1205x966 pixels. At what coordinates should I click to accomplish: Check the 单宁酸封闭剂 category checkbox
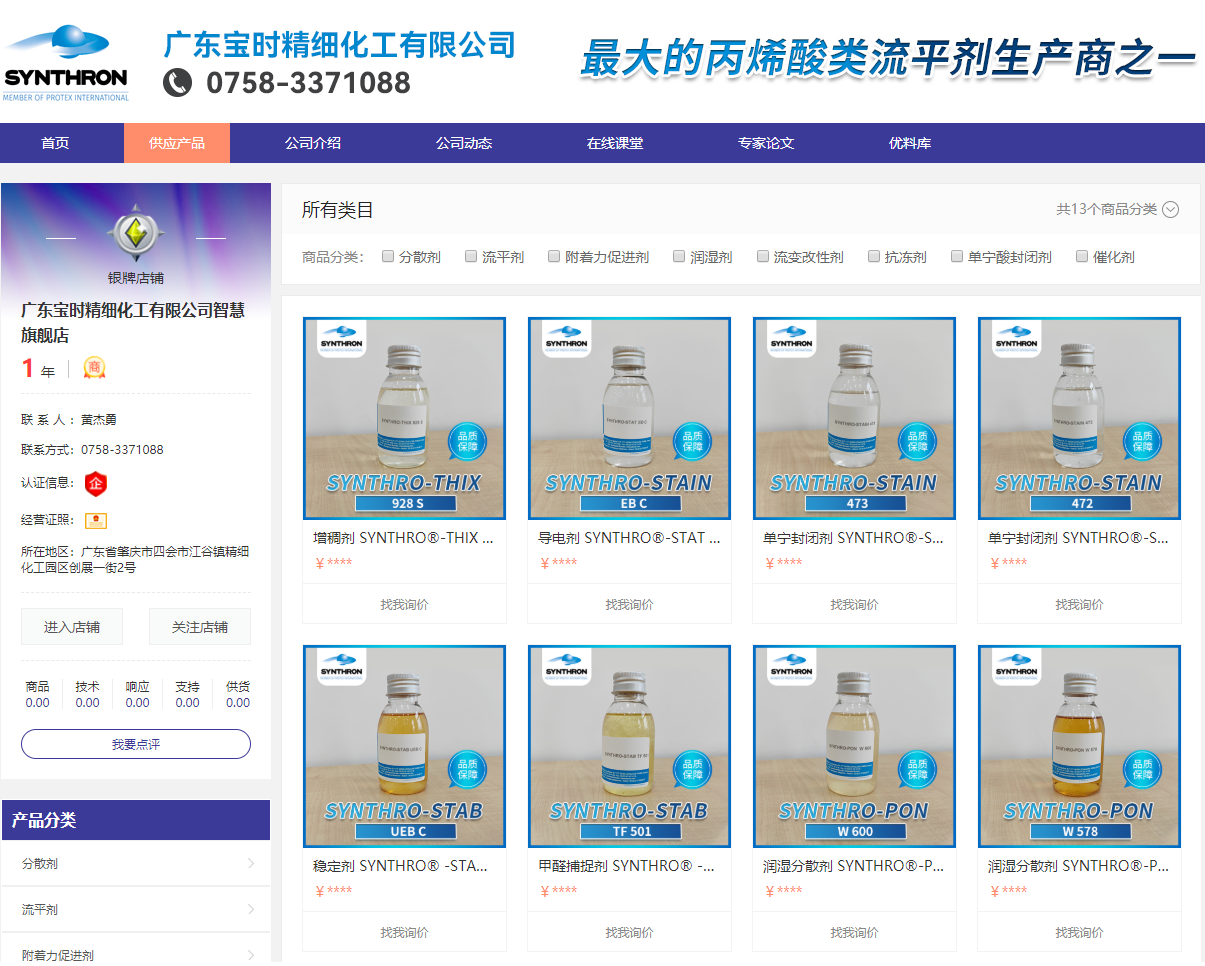pyautogui.click(x=957, y=257)
